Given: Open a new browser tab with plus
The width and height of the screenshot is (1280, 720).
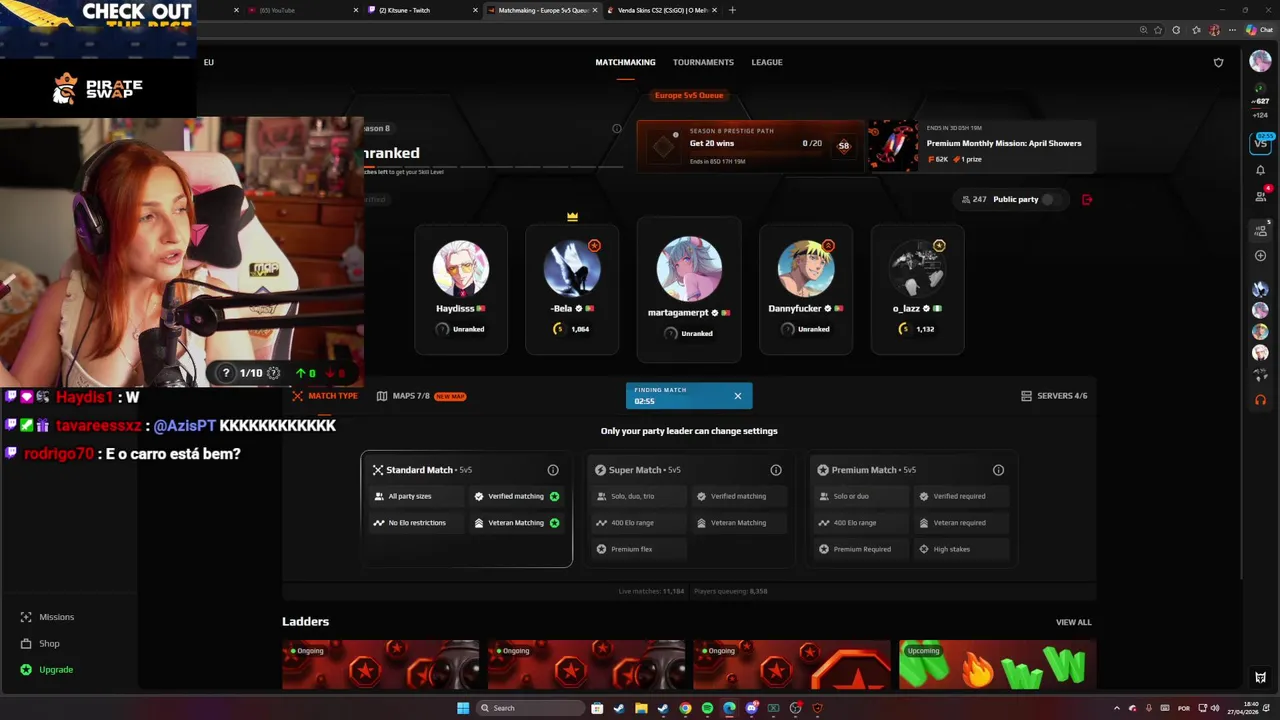Looking at the screenshot, I should 732,10.
